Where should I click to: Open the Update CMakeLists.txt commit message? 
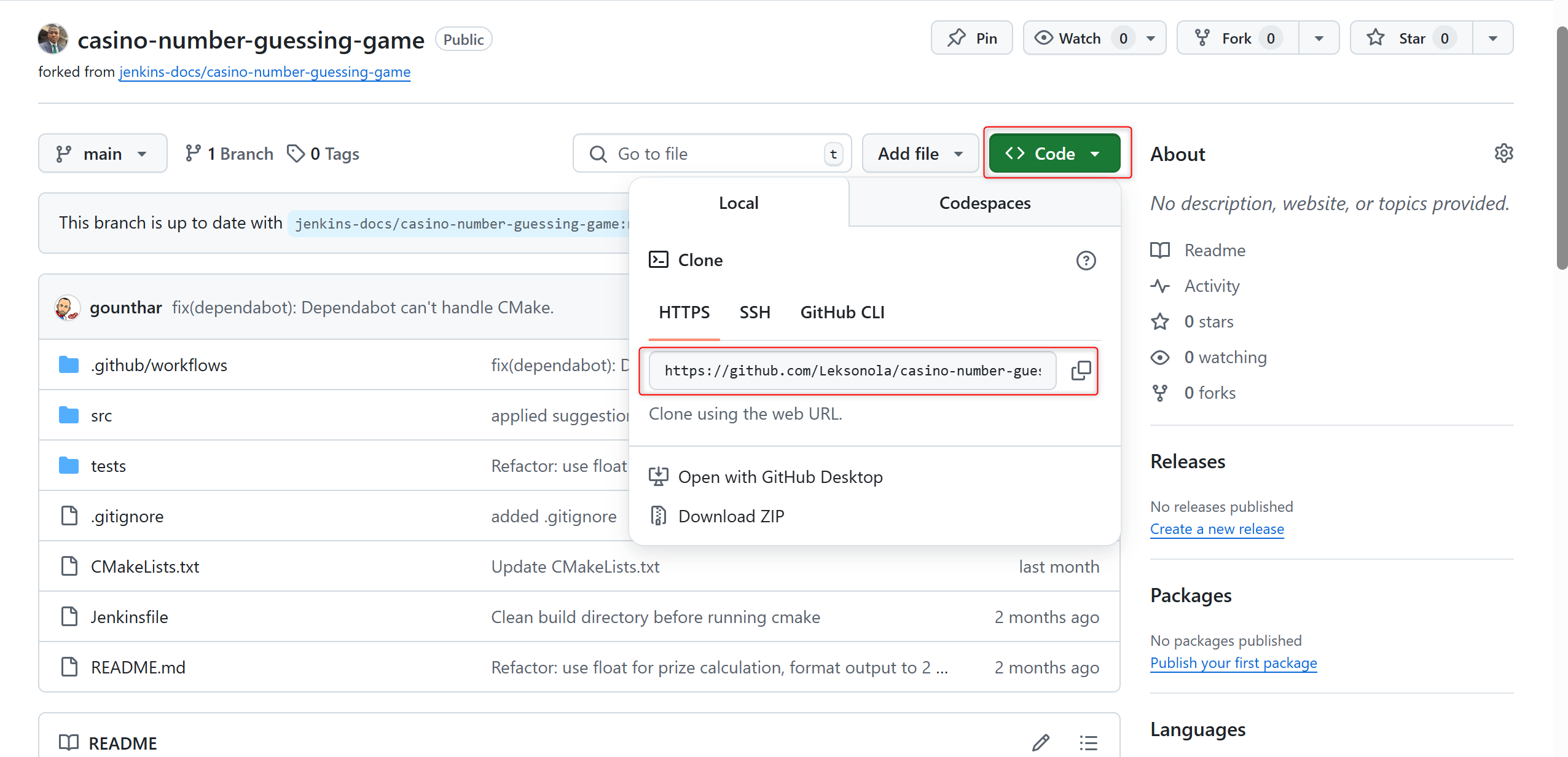coord(575,567)
